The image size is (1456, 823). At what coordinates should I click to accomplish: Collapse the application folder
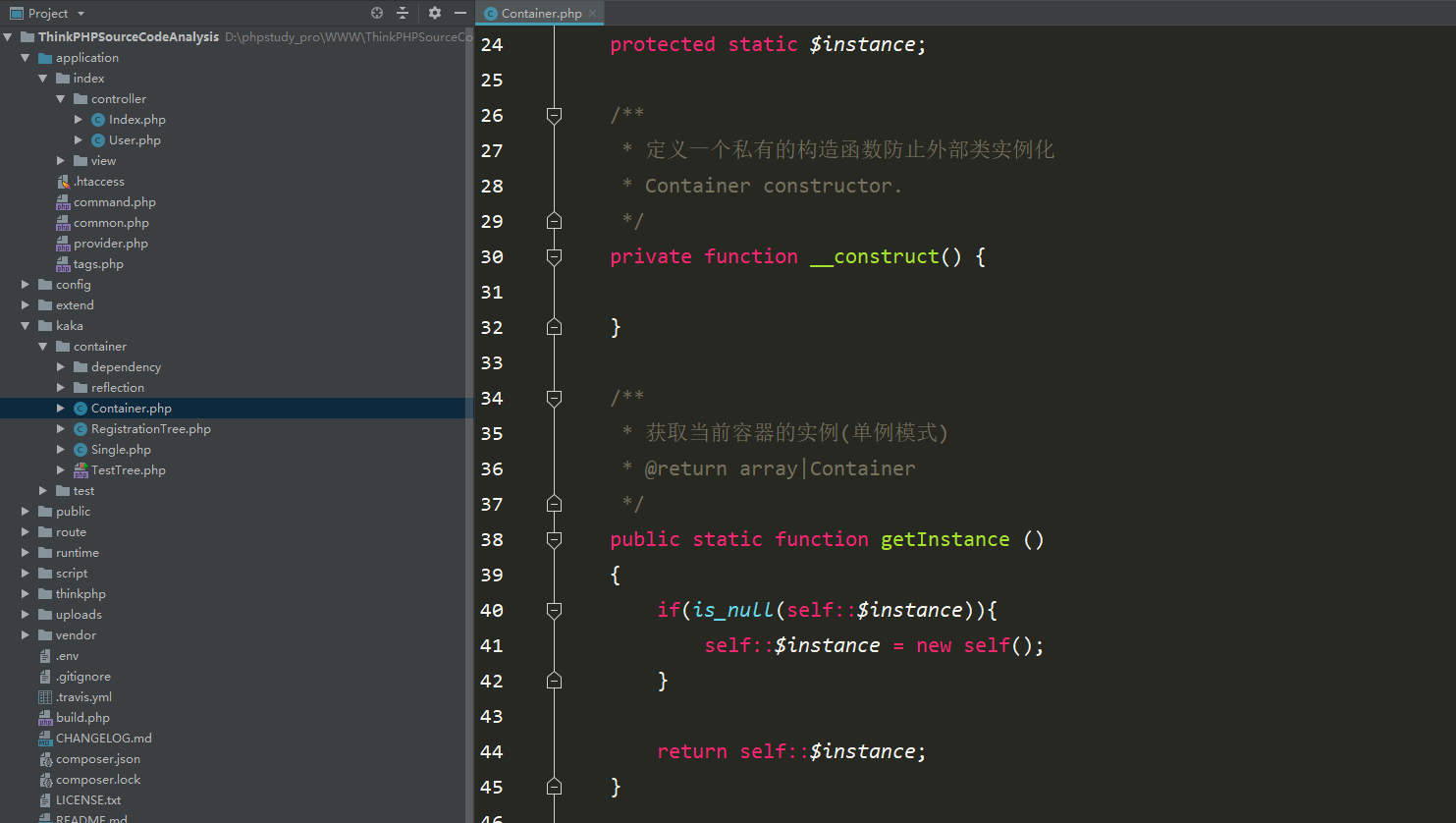click(x=26, y=58)
